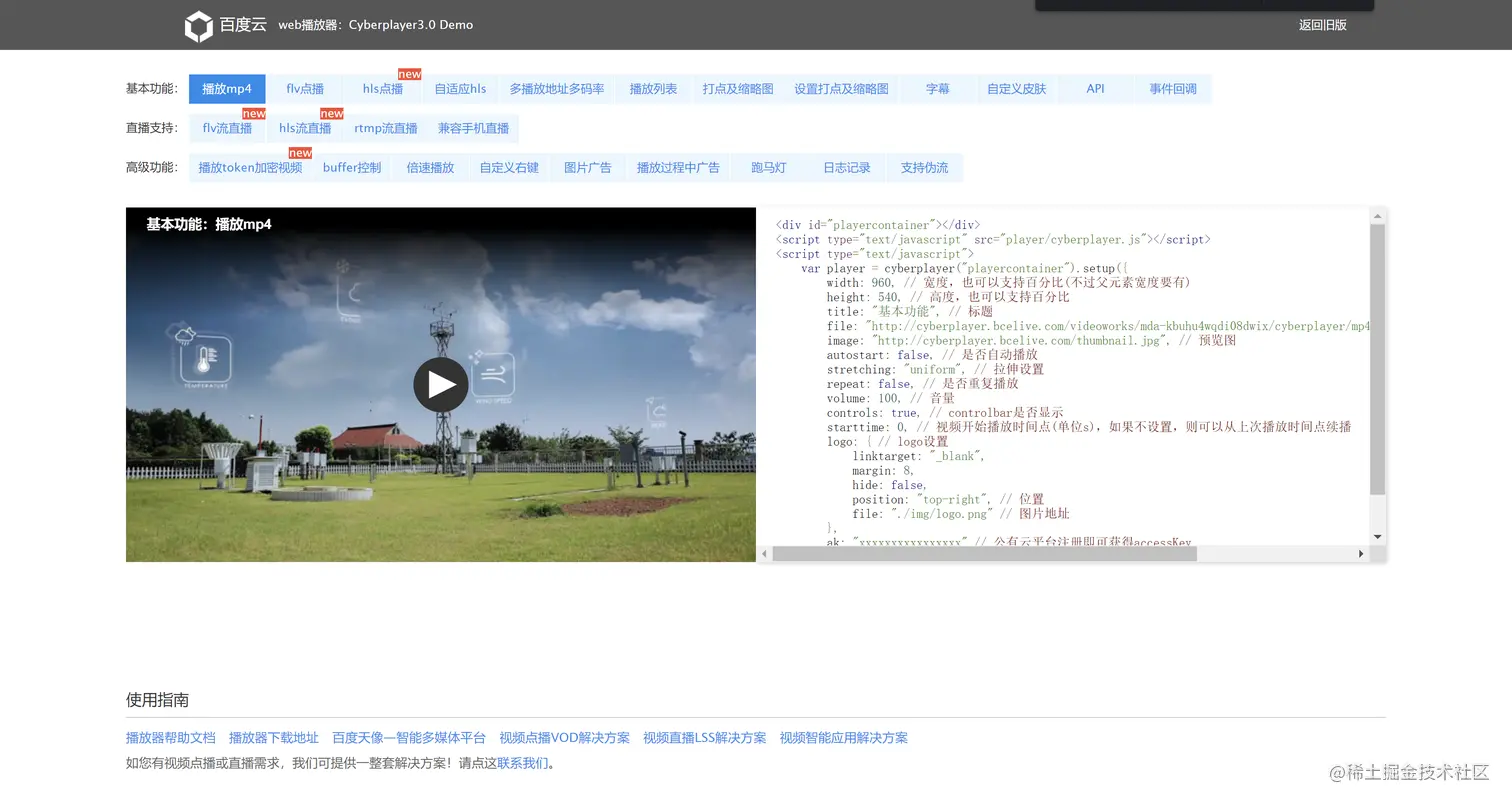This screenshot has width=1512, height=805.
Task: Choose flv流直播 live demo
Action: pos(227,128)
